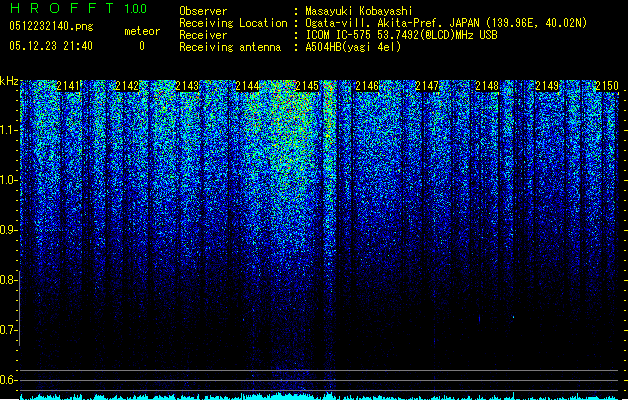The image size is (629, 400).
Task: Click time marker 2148
Action: (x=487, y=86)
